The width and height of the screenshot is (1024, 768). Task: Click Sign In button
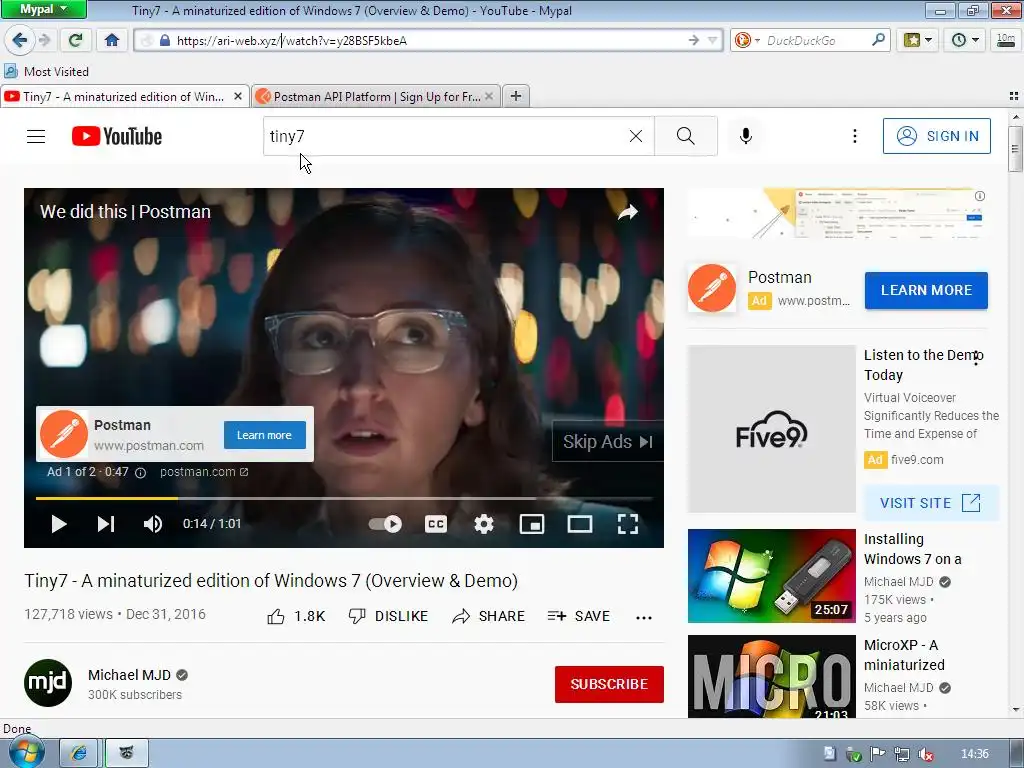936,136
